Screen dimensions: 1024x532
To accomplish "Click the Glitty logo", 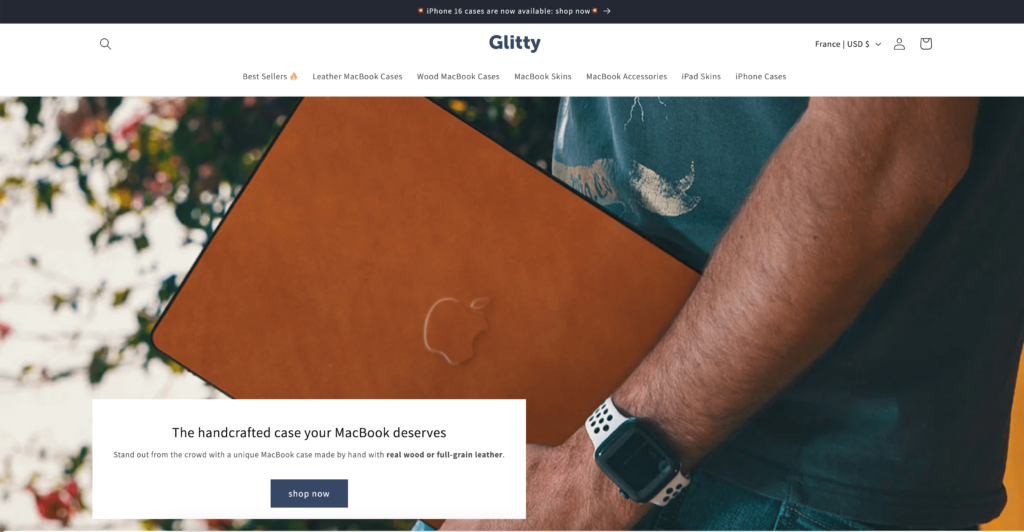I will [x=515, y=43].
